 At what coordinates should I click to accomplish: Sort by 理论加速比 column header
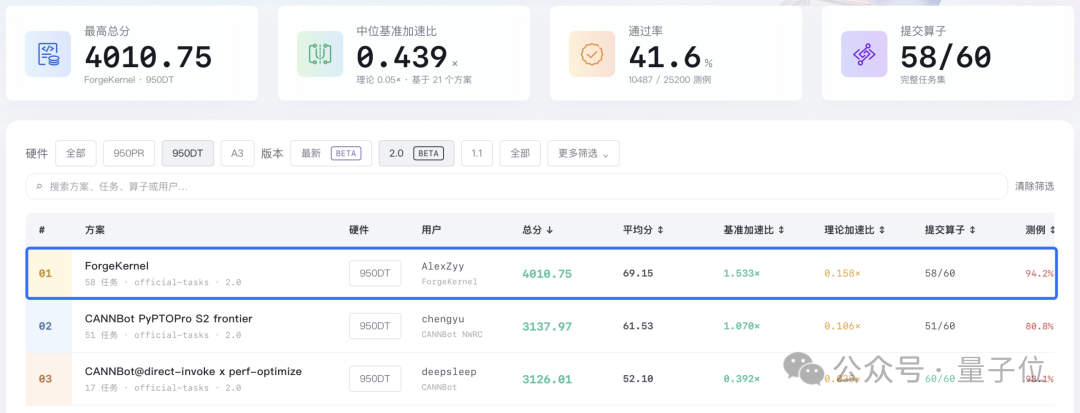tap(855, 230)
